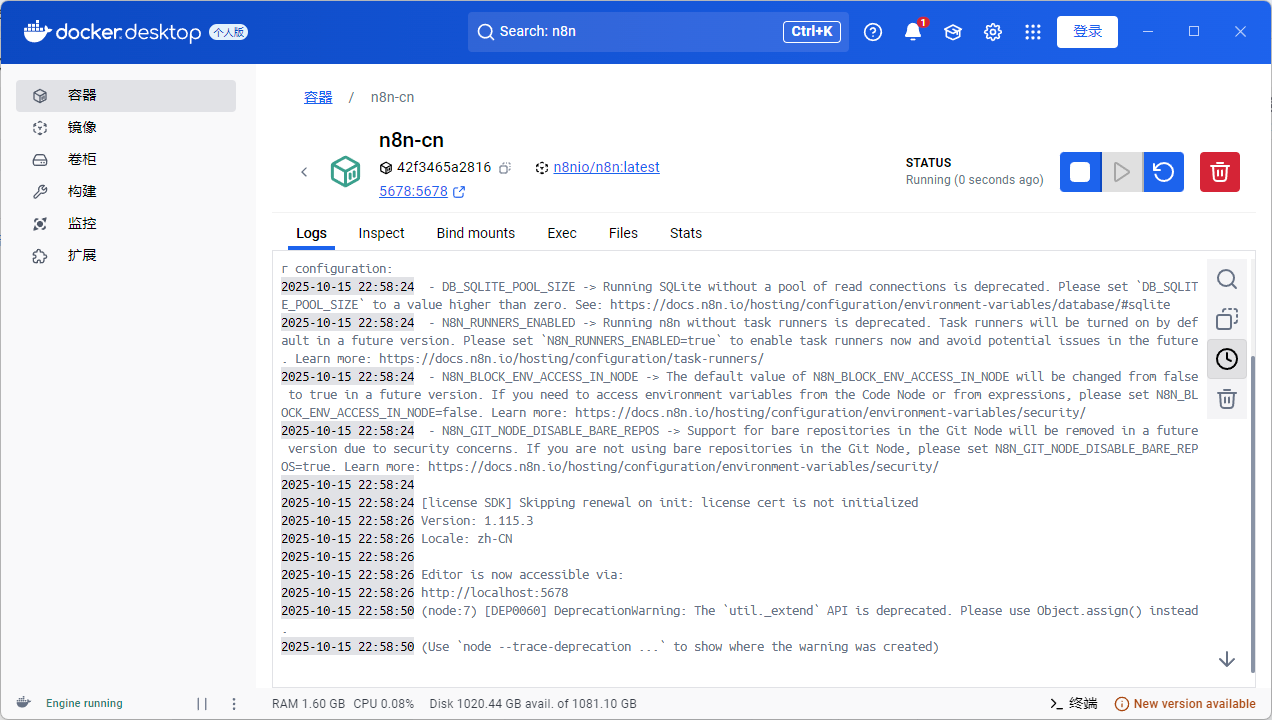Viewport: 1272px width, 720px height.
Task: Toggle log timestamps clock icon
Action: click(x=1227, y=359)
